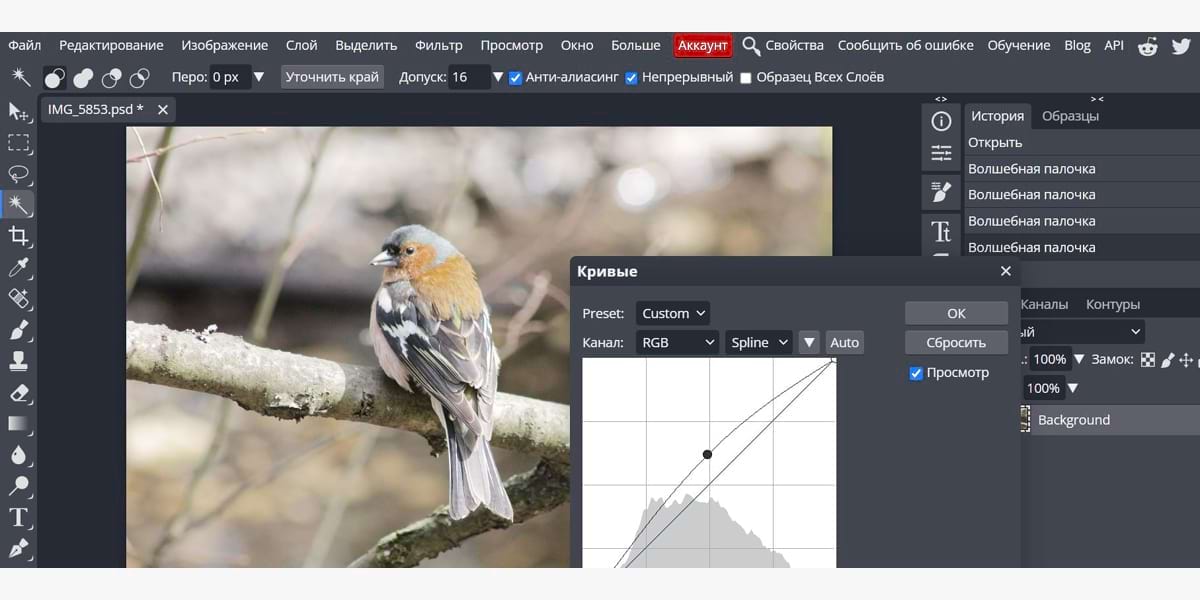Click the Уточнить край button
This screenshot has height=600, width=1200.
click(332, 77)
